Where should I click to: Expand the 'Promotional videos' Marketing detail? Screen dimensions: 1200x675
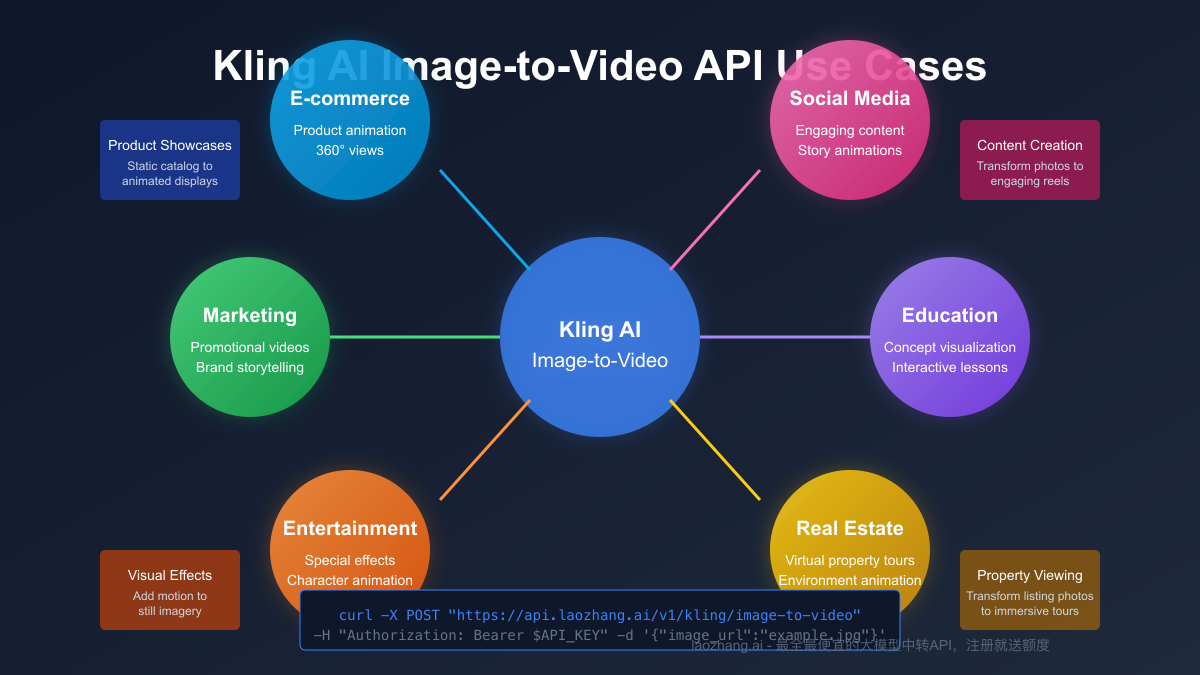coord(250,347)
